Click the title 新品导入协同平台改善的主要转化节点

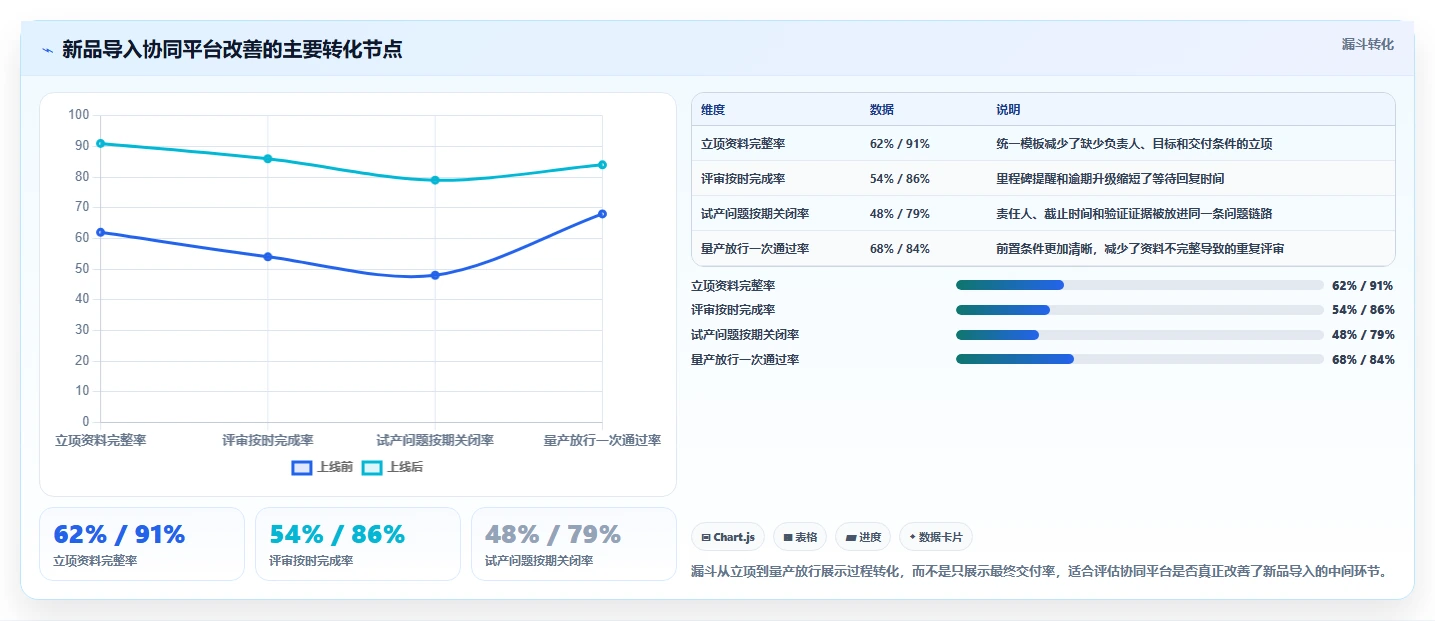(x=232, y=49)
